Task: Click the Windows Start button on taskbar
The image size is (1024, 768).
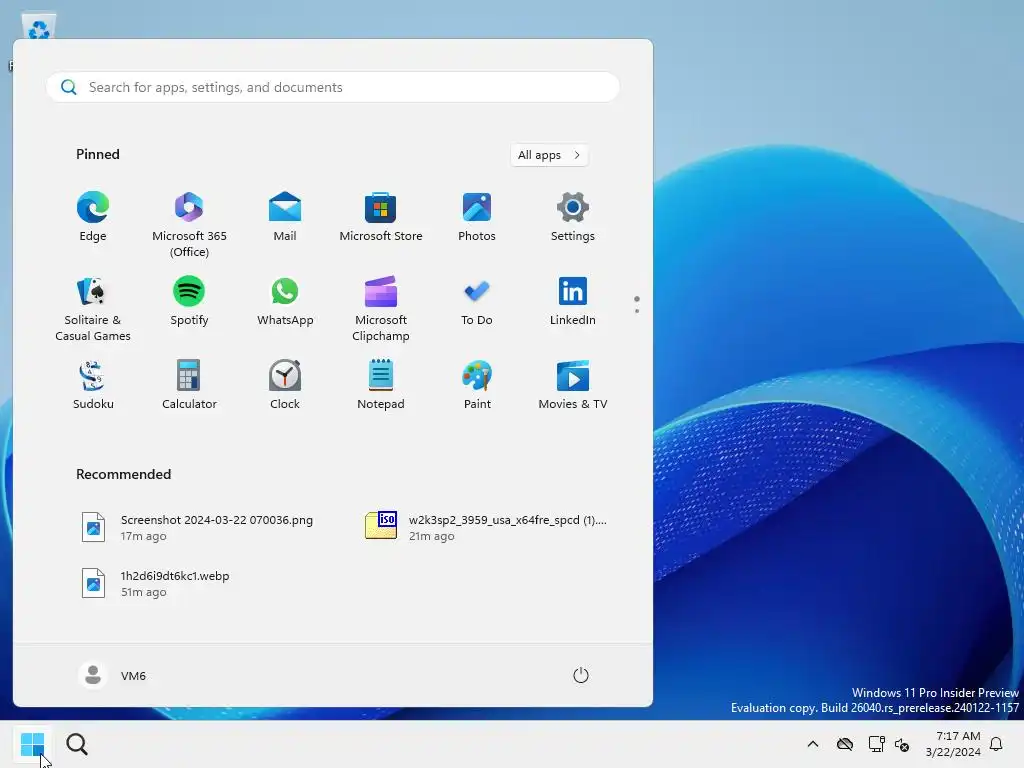Action: tap(32, 744)
